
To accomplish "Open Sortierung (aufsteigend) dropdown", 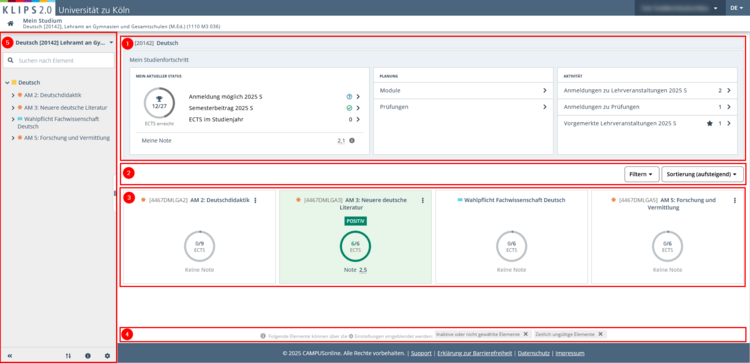I will point(703,175).
